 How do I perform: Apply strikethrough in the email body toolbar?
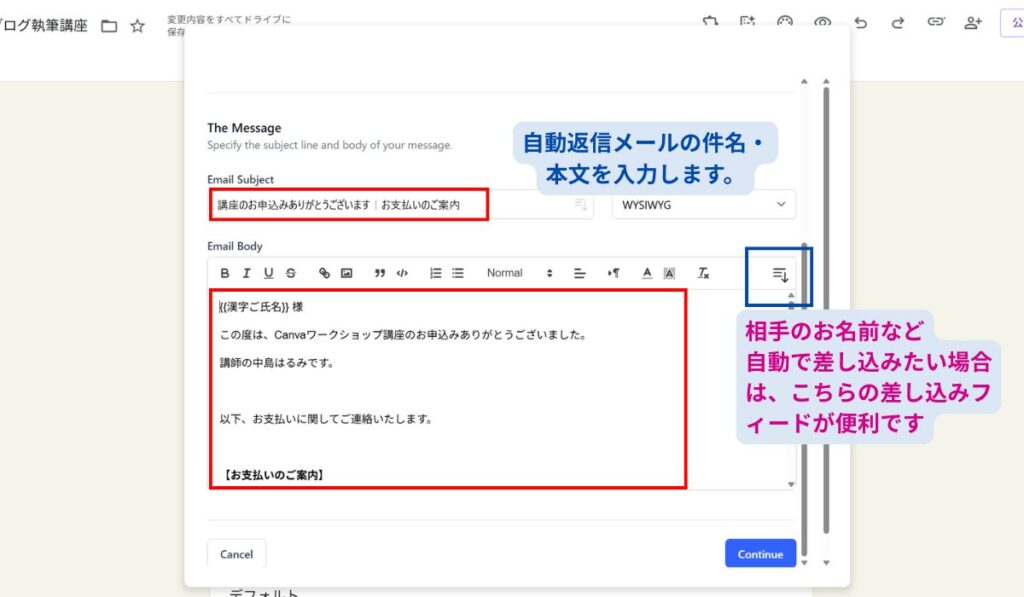click(x=291, y=273)
